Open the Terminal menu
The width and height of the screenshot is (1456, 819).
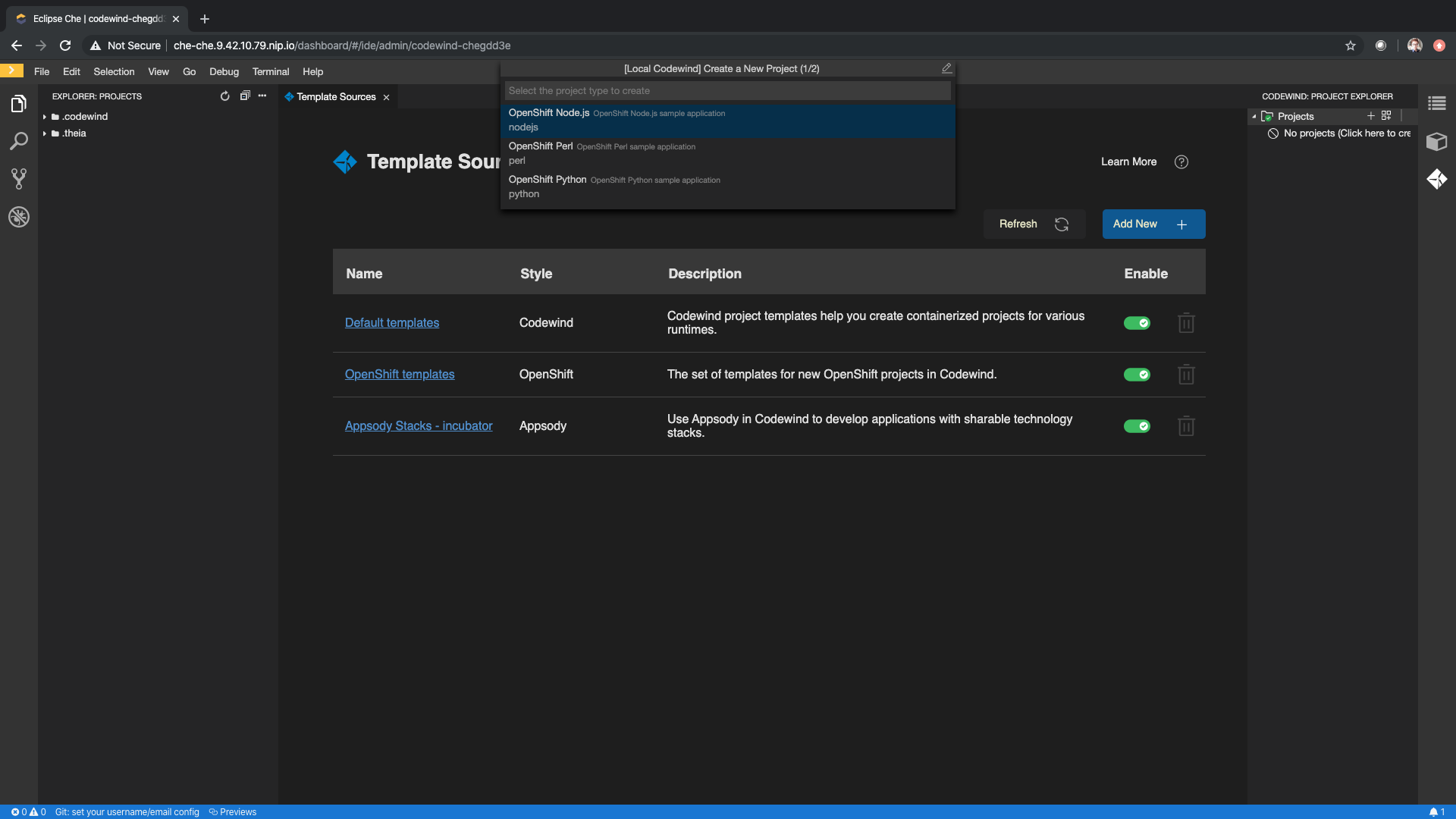(271, 71)
